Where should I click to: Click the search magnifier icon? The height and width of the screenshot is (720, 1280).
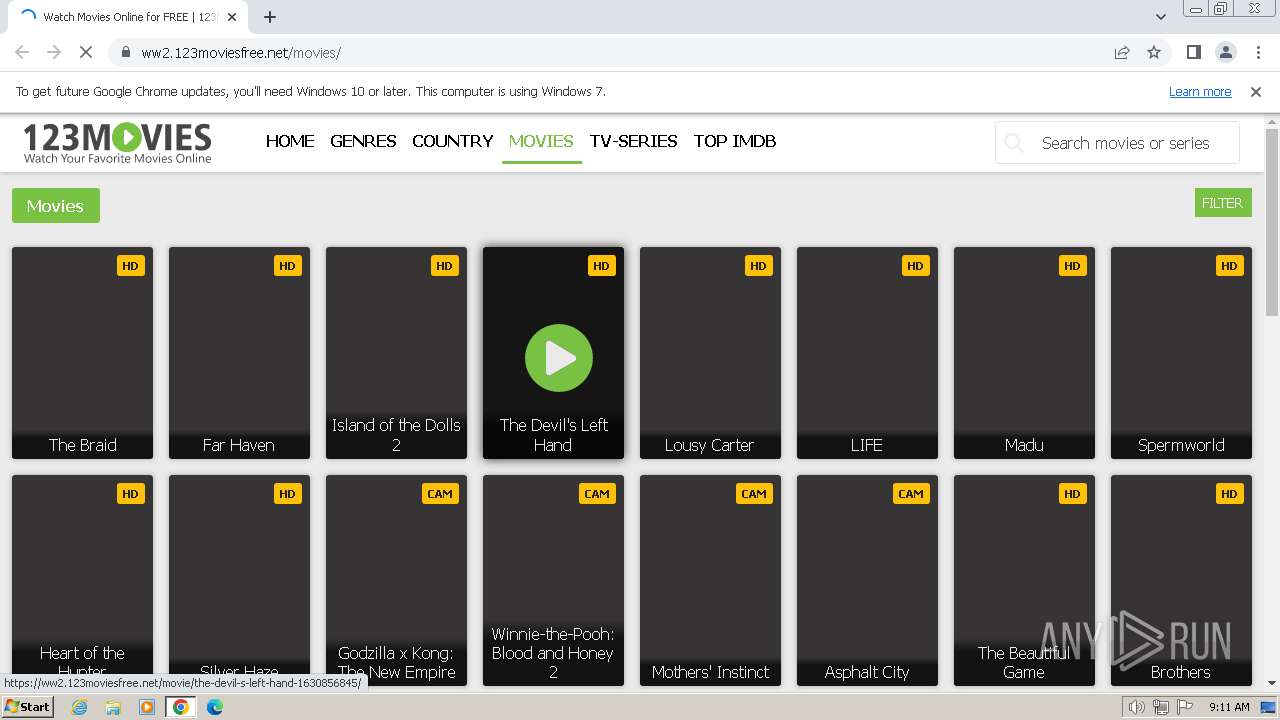(1014, 143)
